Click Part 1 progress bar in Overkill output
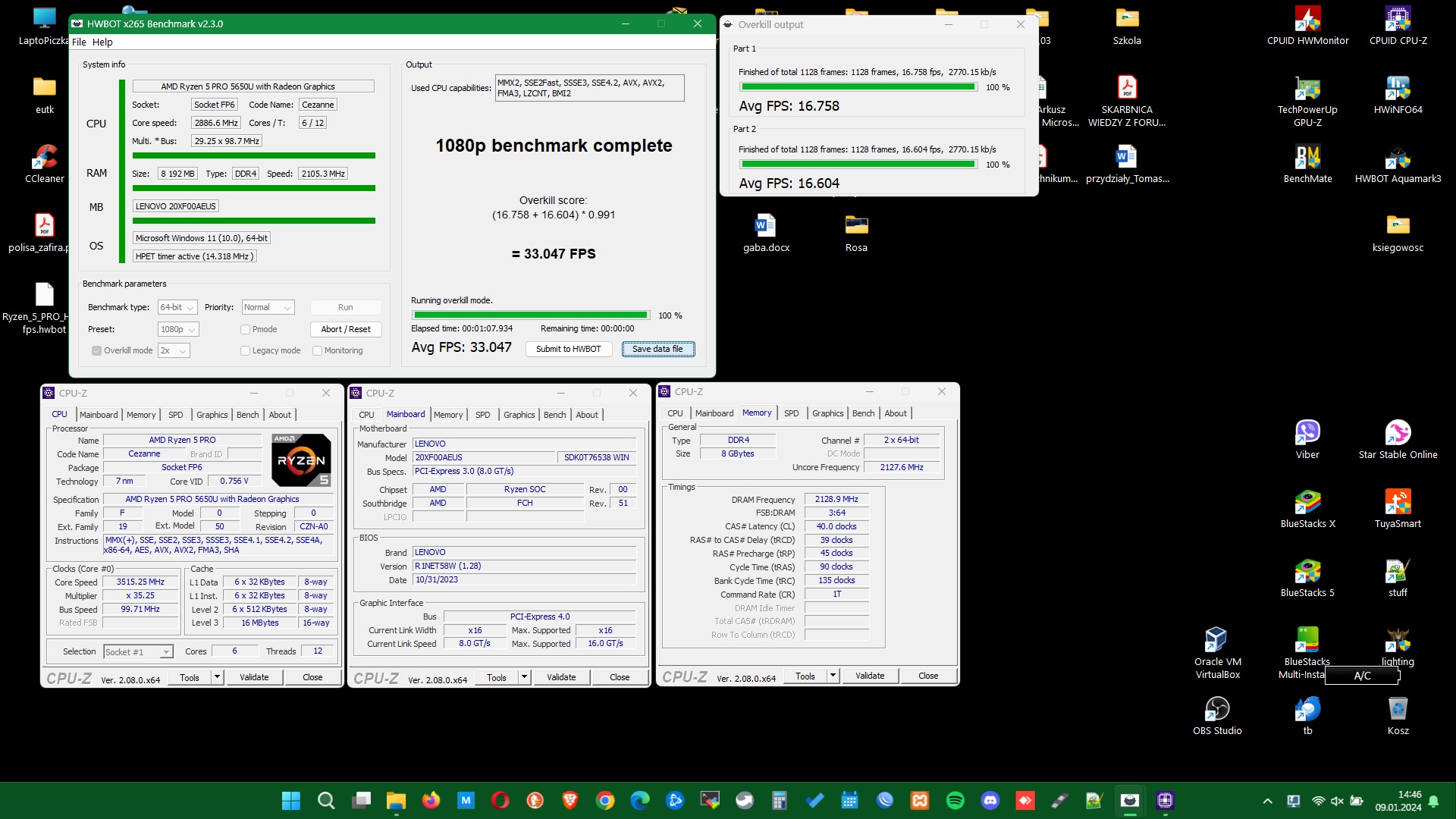Image resolution: width=1456 pixels, height=819 pixels. coord(858,87)
